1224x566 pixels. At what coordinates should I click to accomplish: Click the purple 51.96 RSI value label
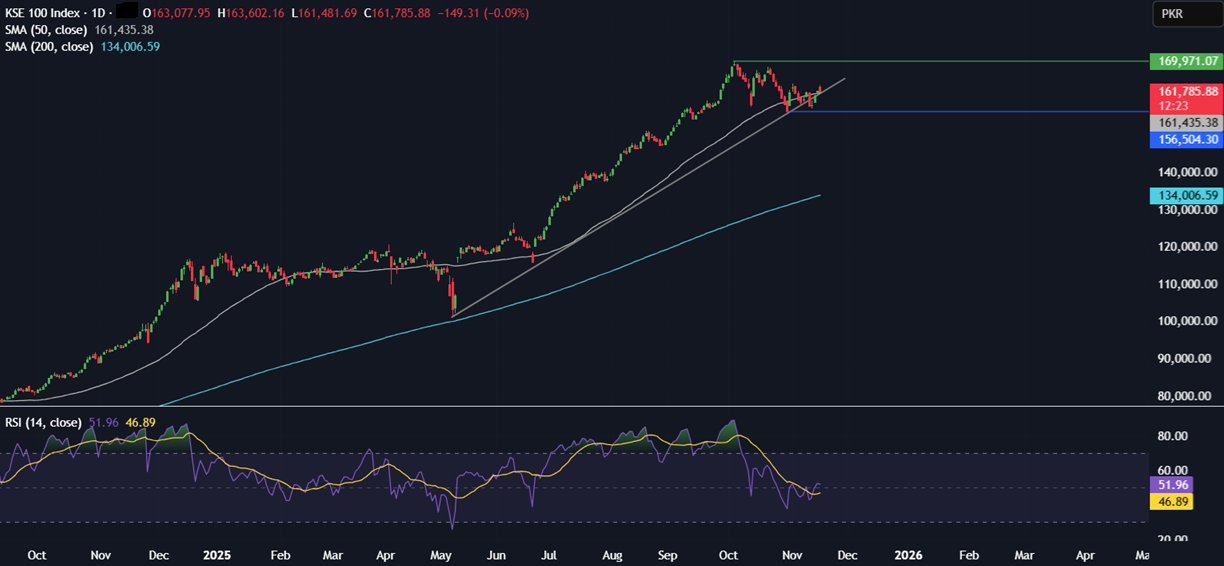(1170, 484)
